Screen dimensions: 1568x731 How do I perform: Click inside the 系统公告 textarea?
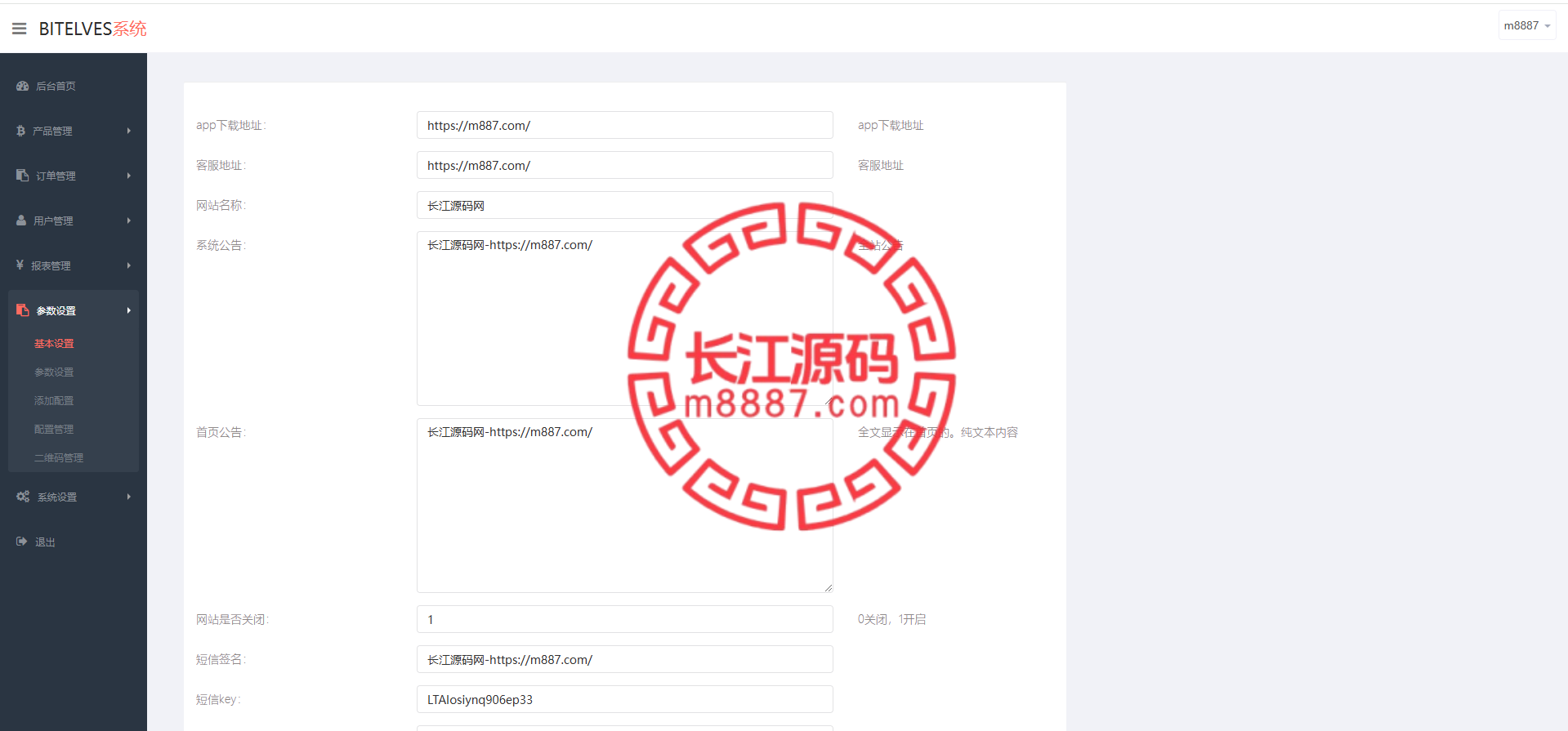pos(625,319)
